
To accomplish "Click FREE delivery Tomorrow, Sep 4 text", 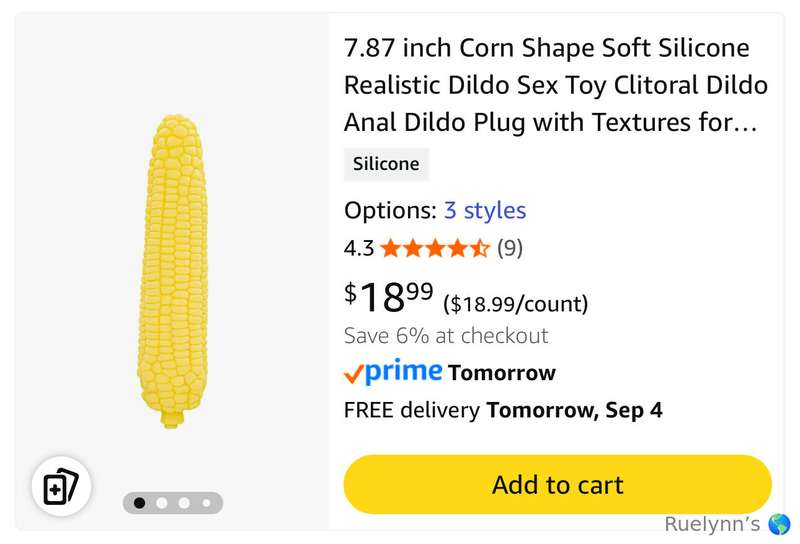I will [503, 410].
